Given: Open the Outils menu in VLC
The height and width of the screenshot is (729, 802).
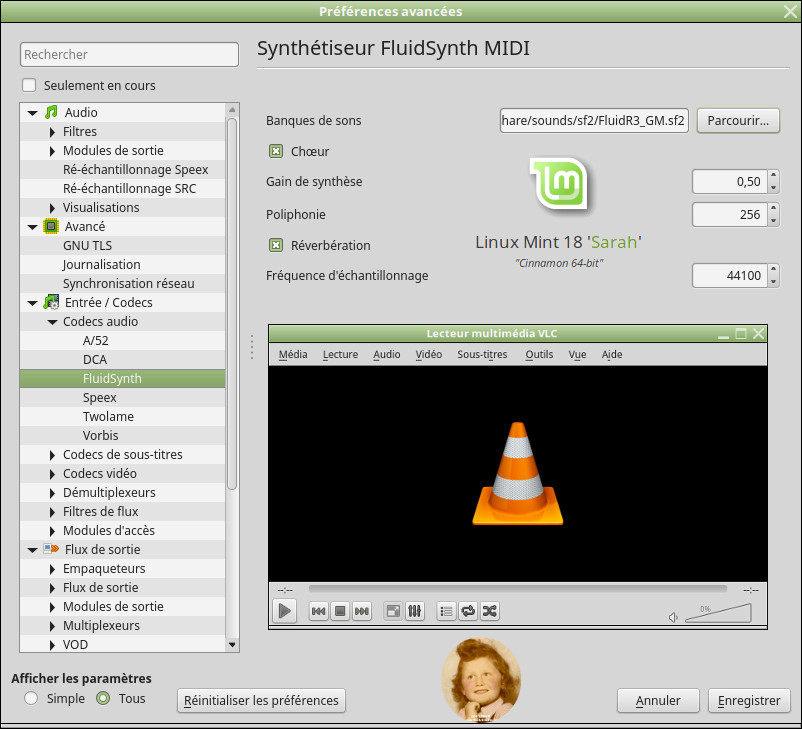Looking at the screenshot, I should [539, 354].
